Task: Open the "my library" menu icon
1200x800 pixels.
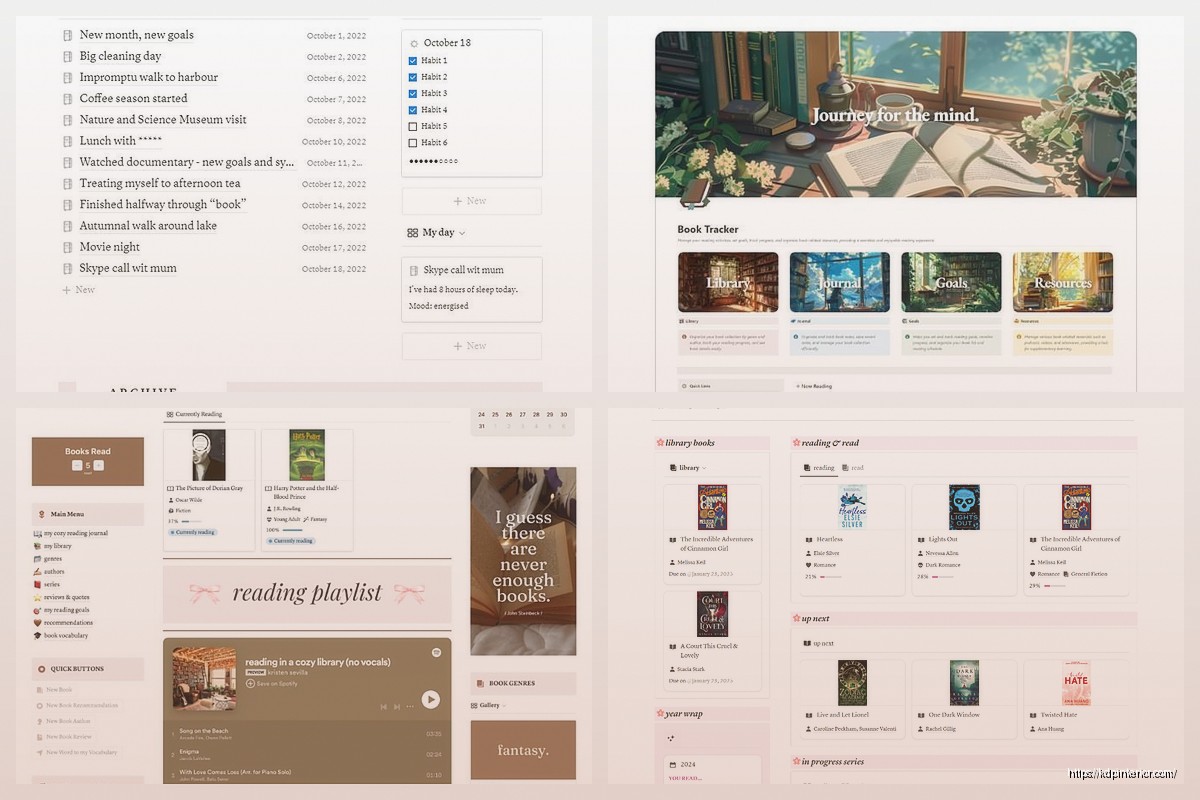Action: [x=37, y=546]
